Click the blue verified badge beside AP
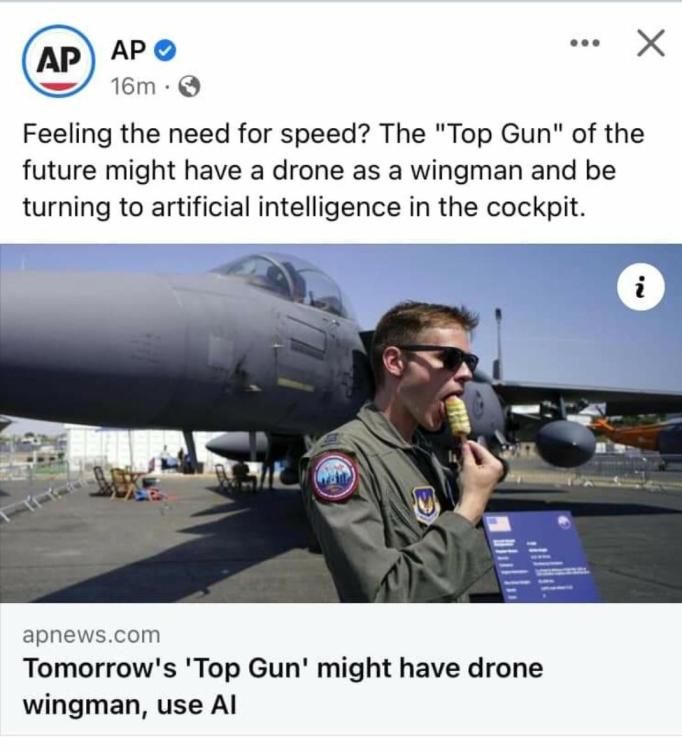The image size is (682, 750). tap(169, 49)
